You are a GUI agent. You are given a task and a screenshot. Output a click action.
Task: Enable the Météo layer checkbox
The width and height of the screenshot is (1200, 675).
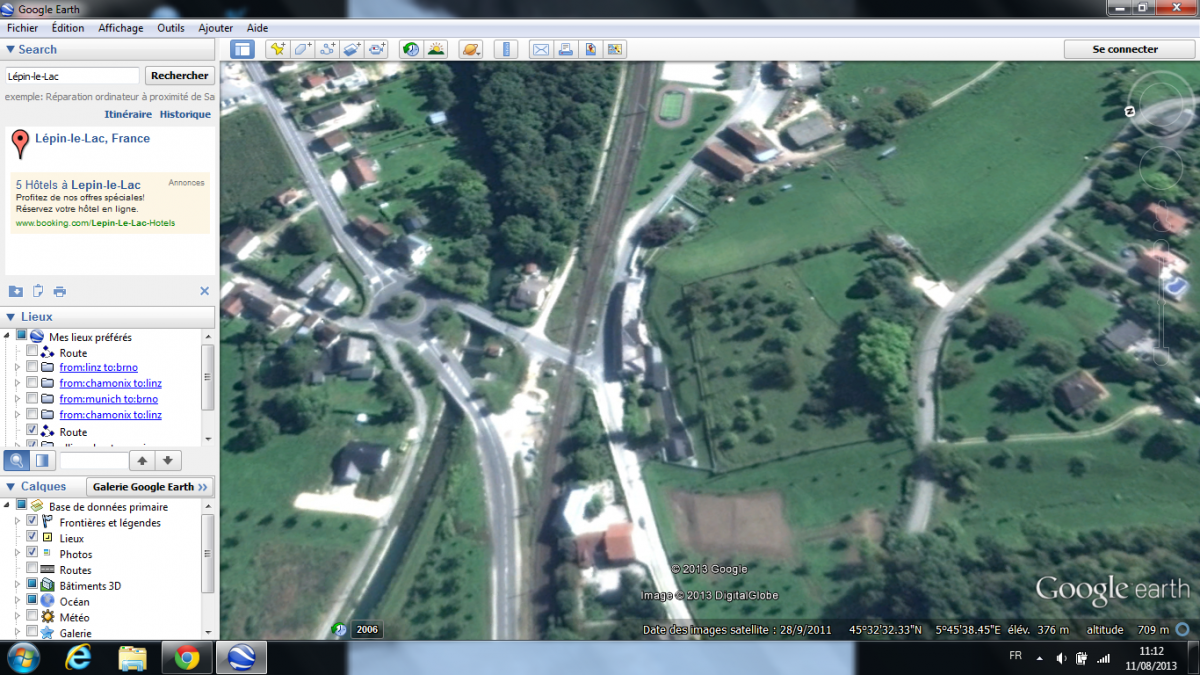click(x=32, y=617)
